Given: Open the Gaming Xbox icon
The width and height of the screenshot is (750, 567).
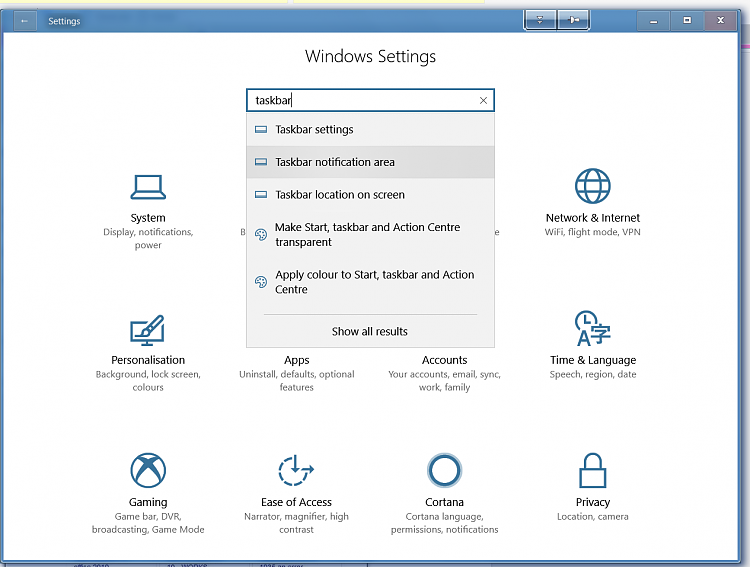Looking at the screenshot, I should click(x=148, y=470).
